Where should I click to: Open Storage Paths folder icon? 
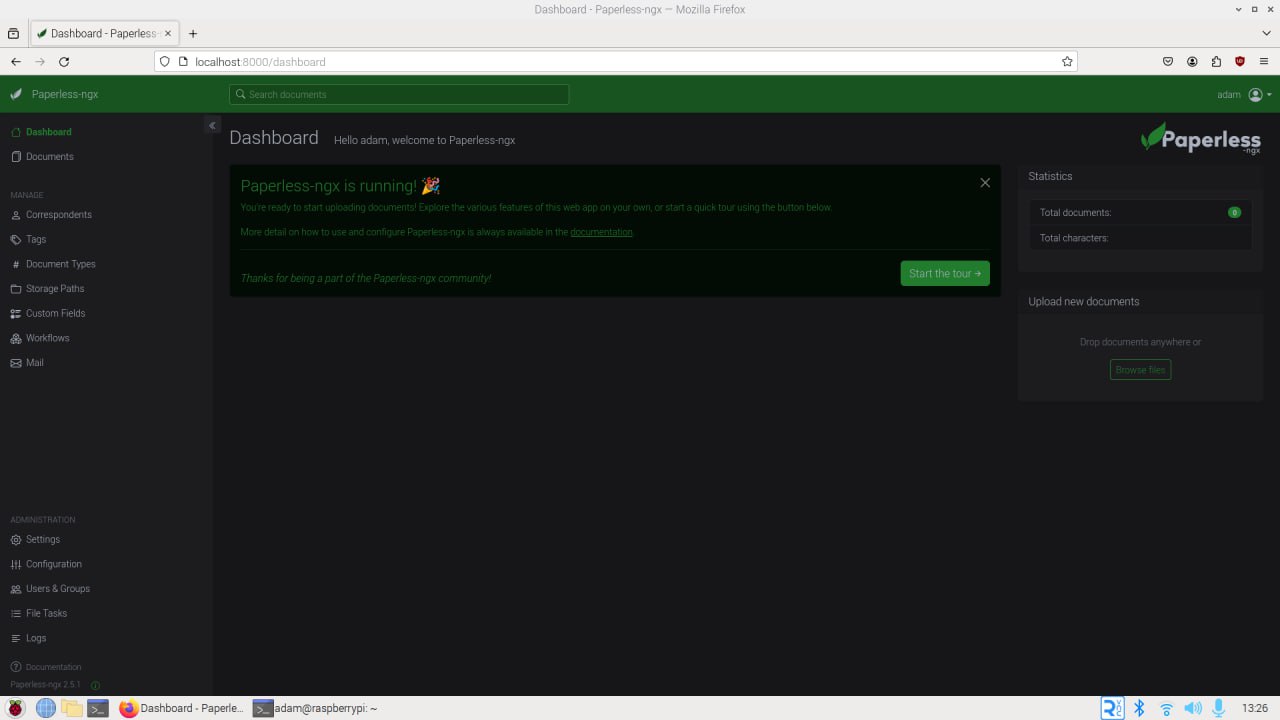pyautogui.click(x=16, y=289)
